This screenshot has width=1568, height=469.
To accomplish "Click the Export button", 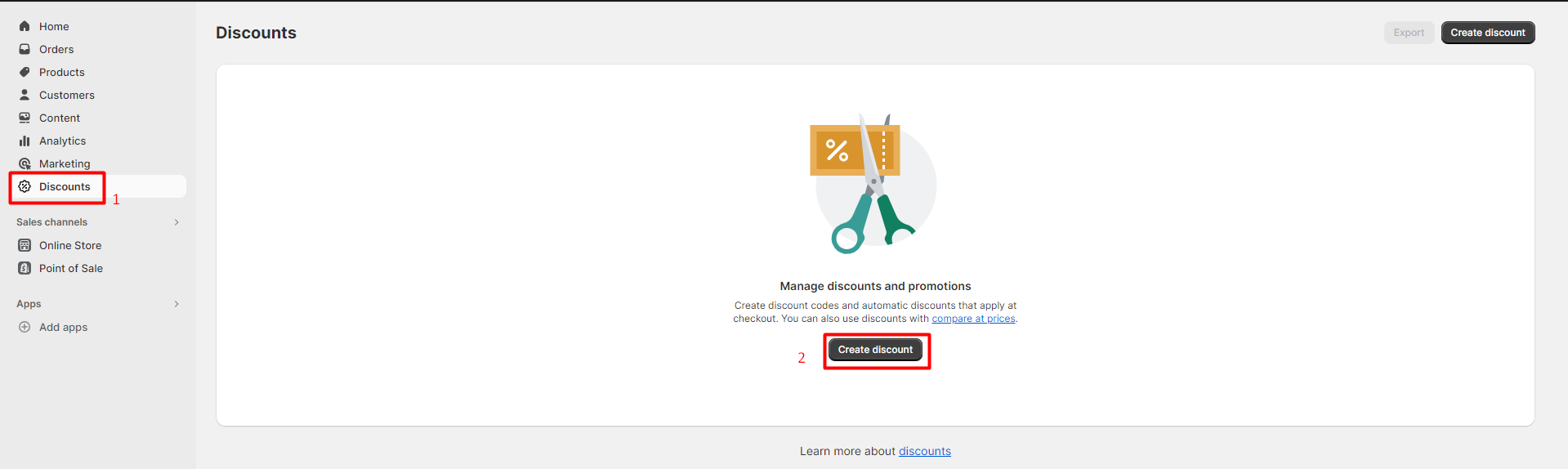I will click(x=1409, y=33).
